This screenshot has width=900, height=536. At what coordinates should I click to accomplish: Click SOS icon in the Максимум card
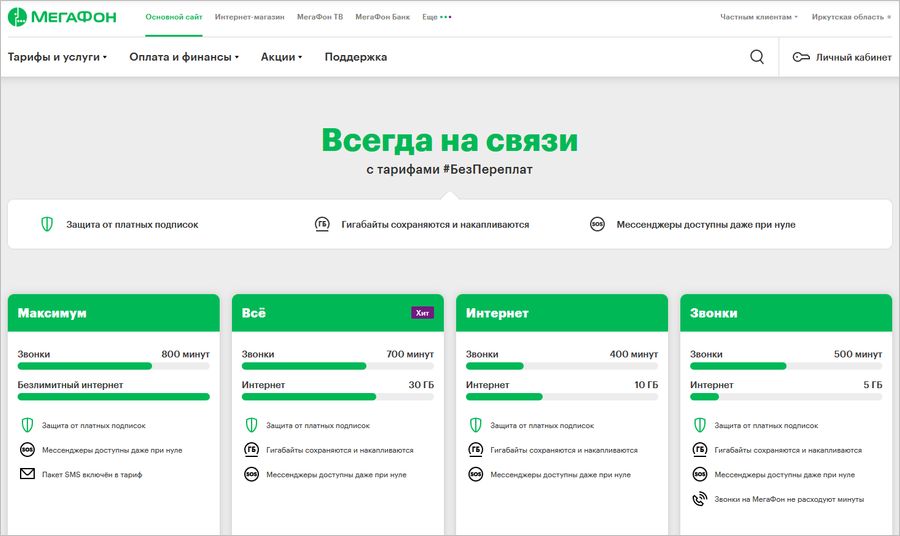tap(27, 450)
